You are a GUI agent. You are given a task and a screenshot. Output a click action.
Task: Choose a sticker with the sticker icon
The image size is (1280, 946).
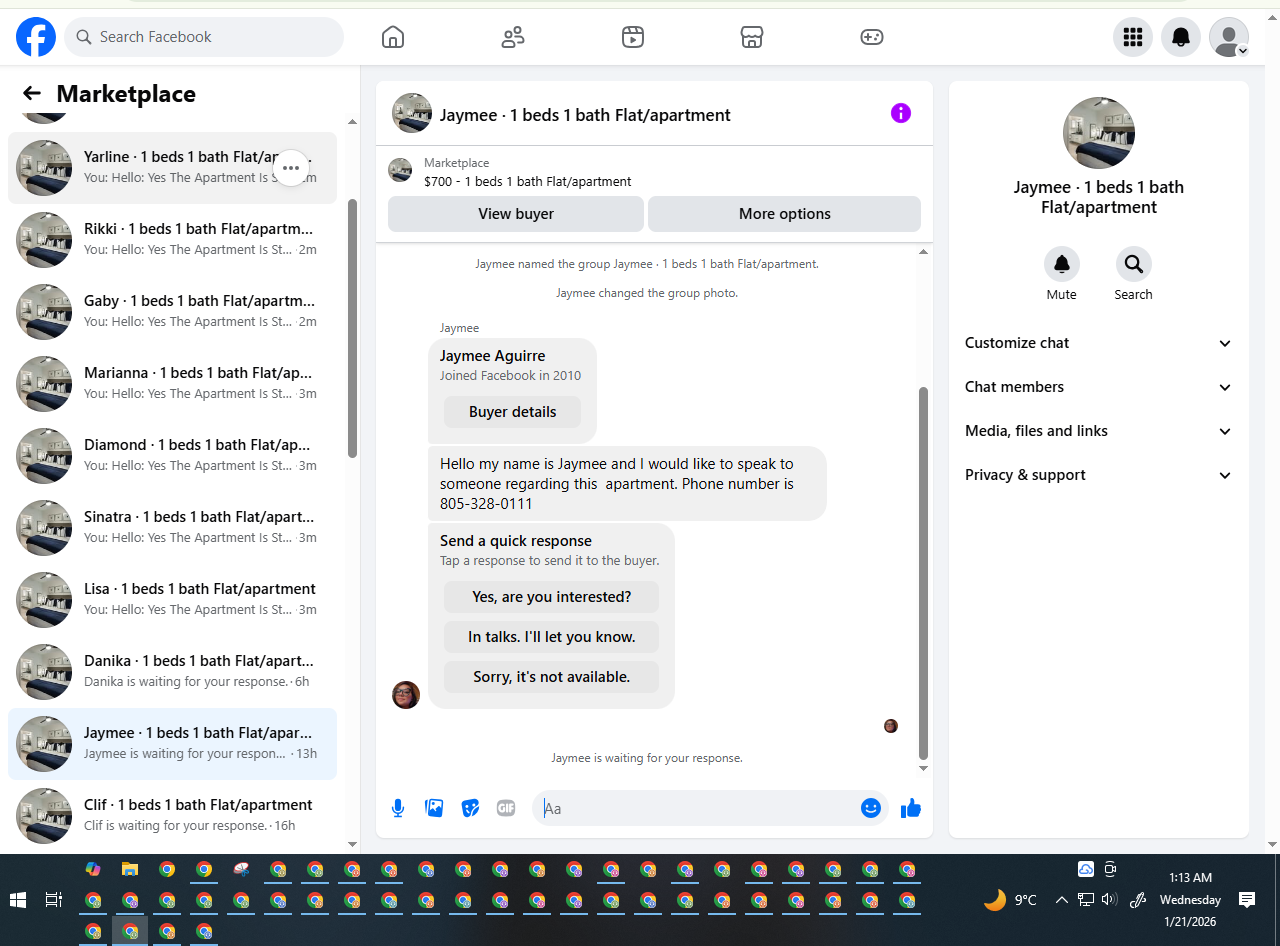point(470,808)
